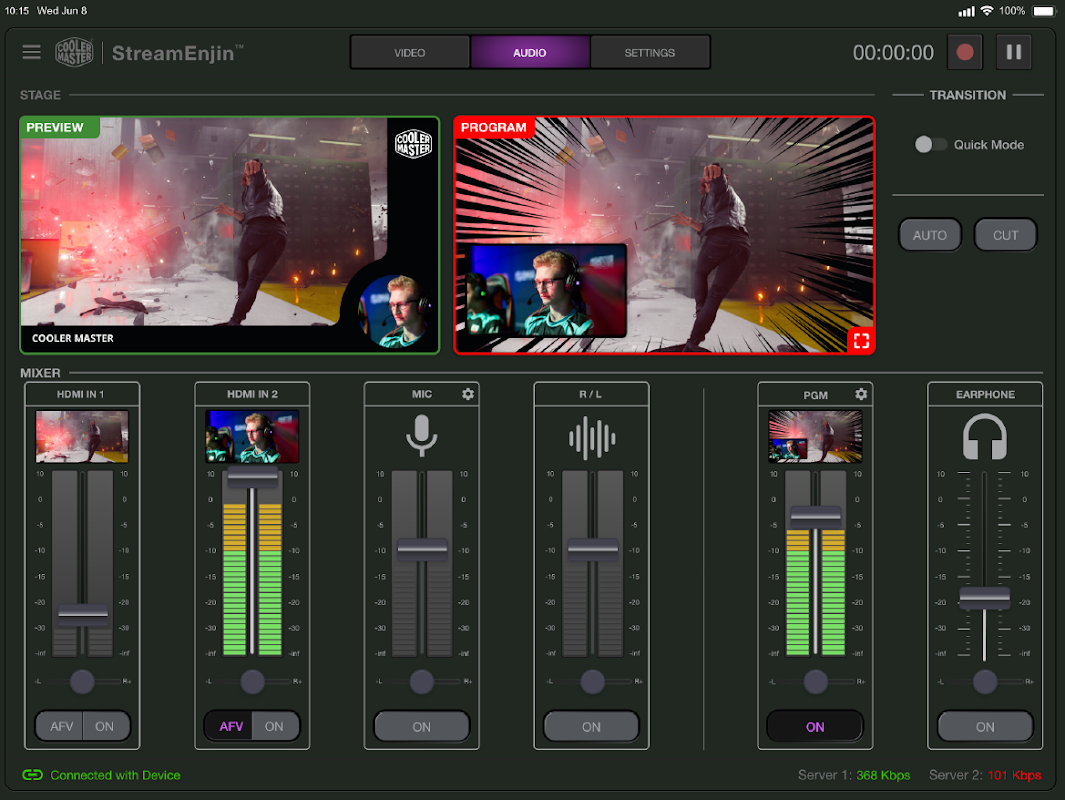Image resolution: width=1065 pixels, height=800 pixels.
Task: Click the headphone icon in Earphone channel
Action: 985,437
